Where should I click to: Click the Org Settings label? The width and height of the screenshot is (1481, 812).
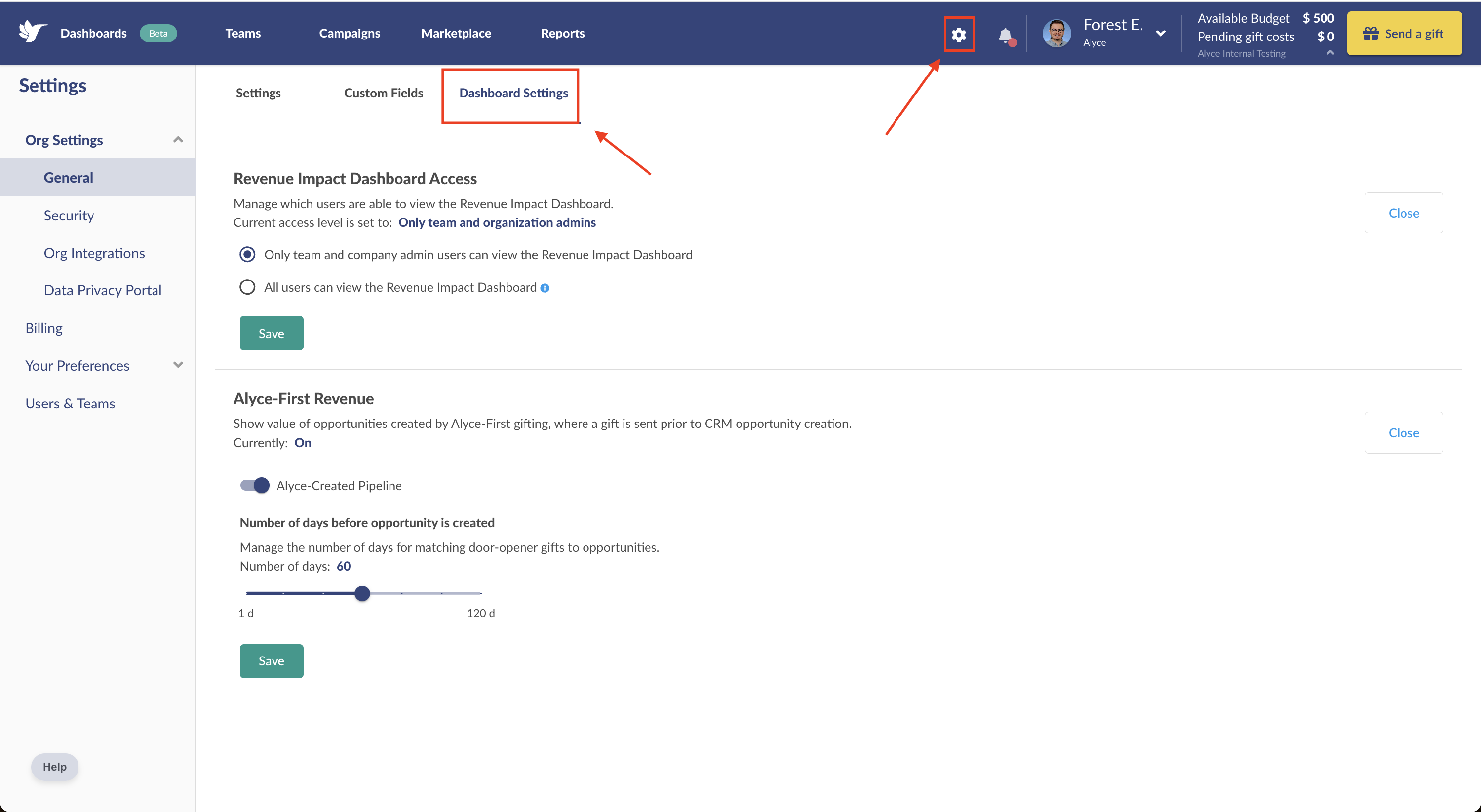click(64, 140)
